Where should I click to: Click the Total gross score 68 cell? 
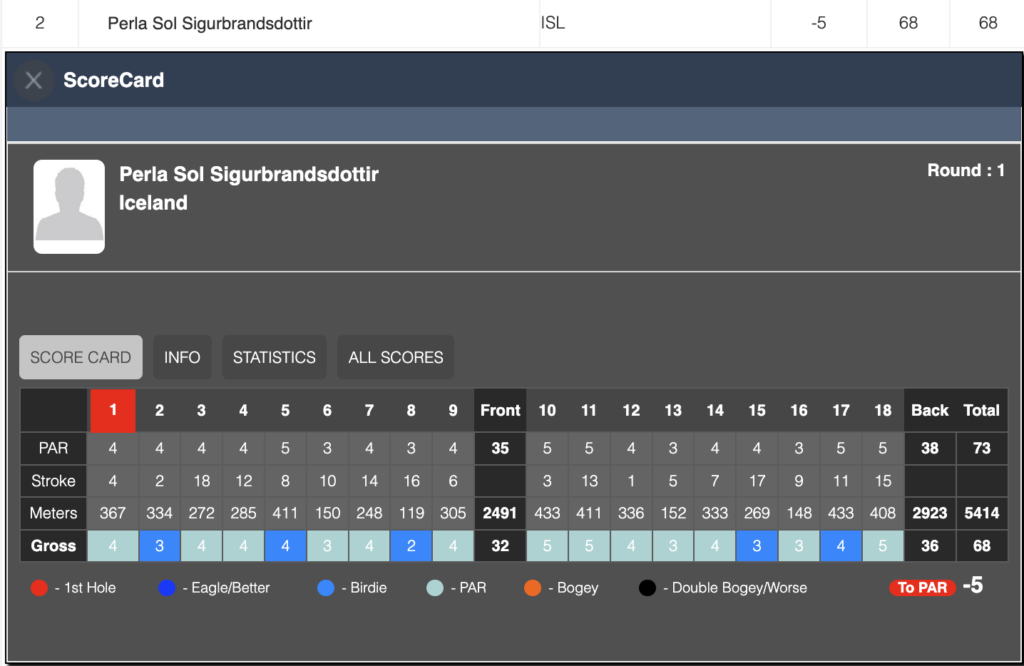(982, 546)
